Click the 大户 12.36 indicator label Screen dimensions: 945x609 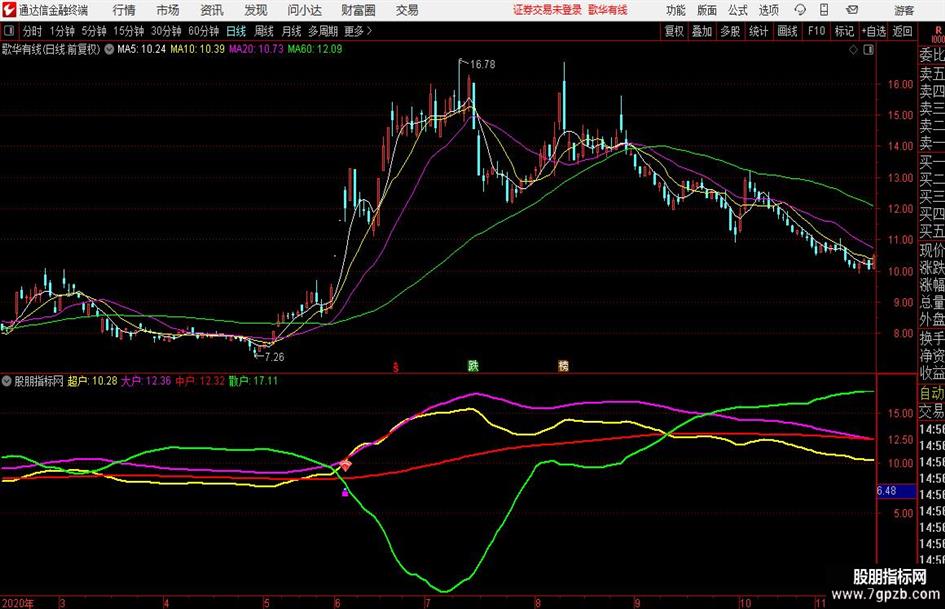146,381
